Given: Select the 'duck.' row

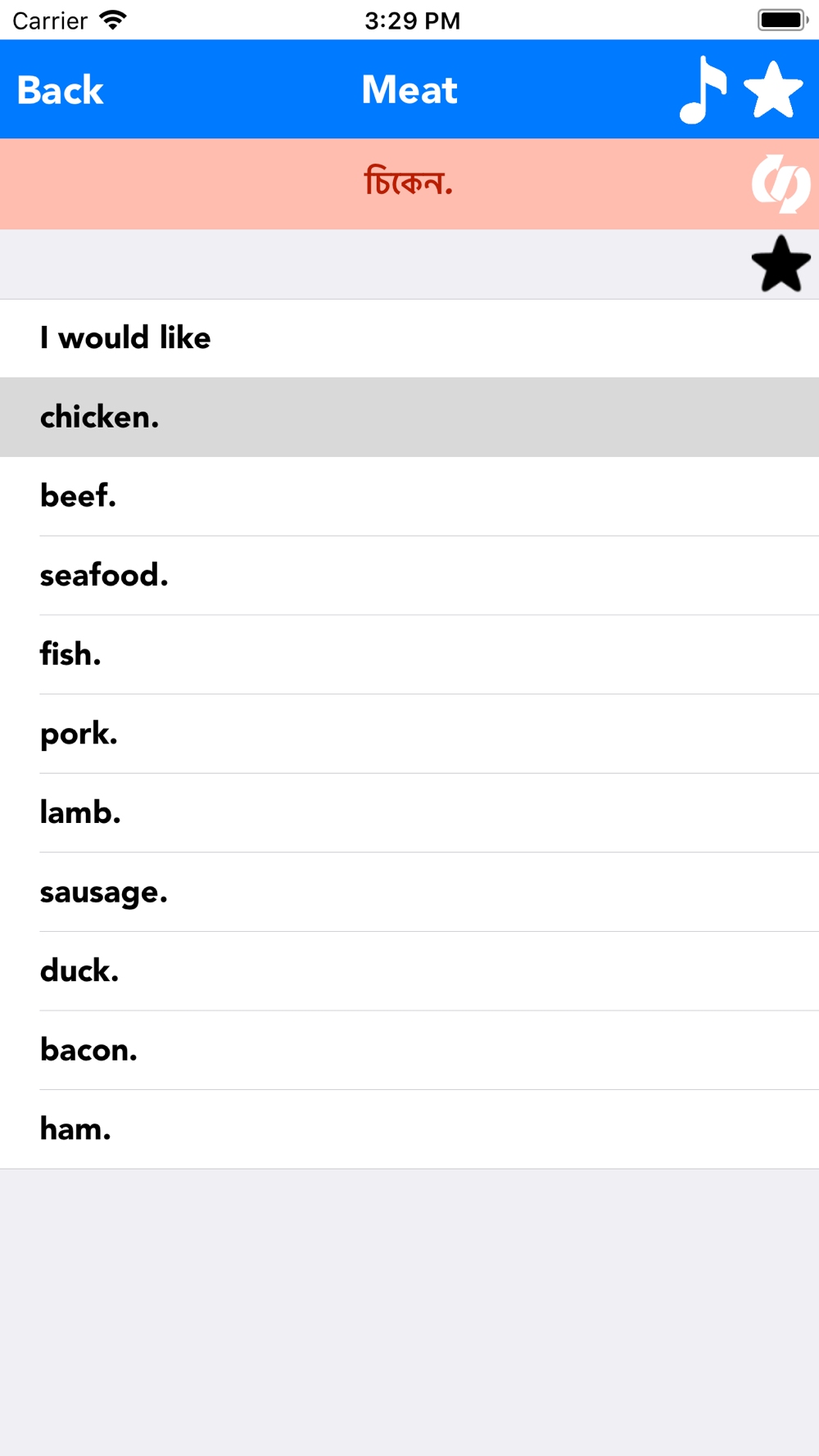Looking at the screenshot, I should coord(409,971).
